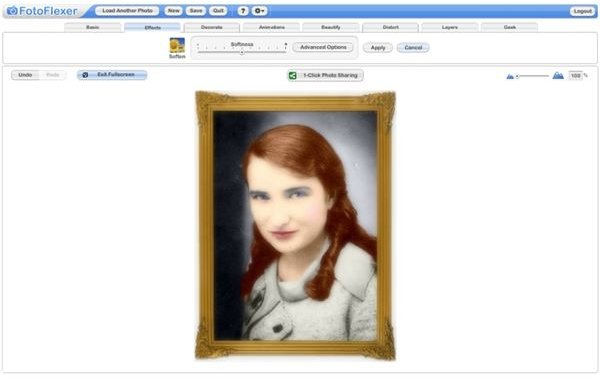Open the Decorate tab

pos(212,27)
